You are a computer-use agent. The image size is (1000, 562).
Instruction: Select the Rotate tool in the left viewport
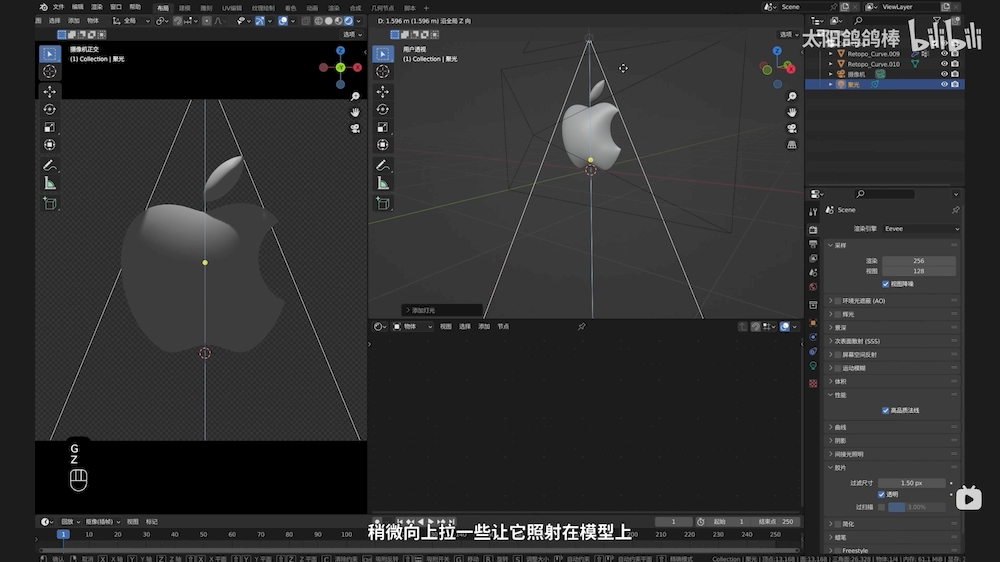(x=50, y=110)
